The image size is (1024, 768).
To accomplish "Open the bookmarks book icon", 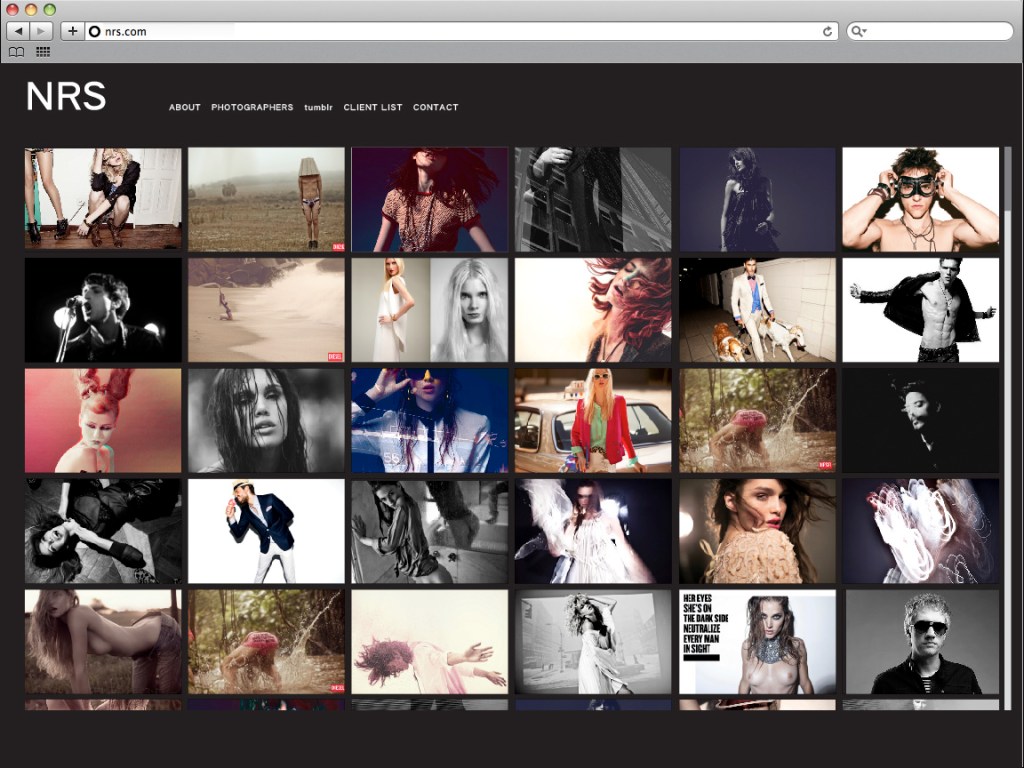I will click(17, 52).
